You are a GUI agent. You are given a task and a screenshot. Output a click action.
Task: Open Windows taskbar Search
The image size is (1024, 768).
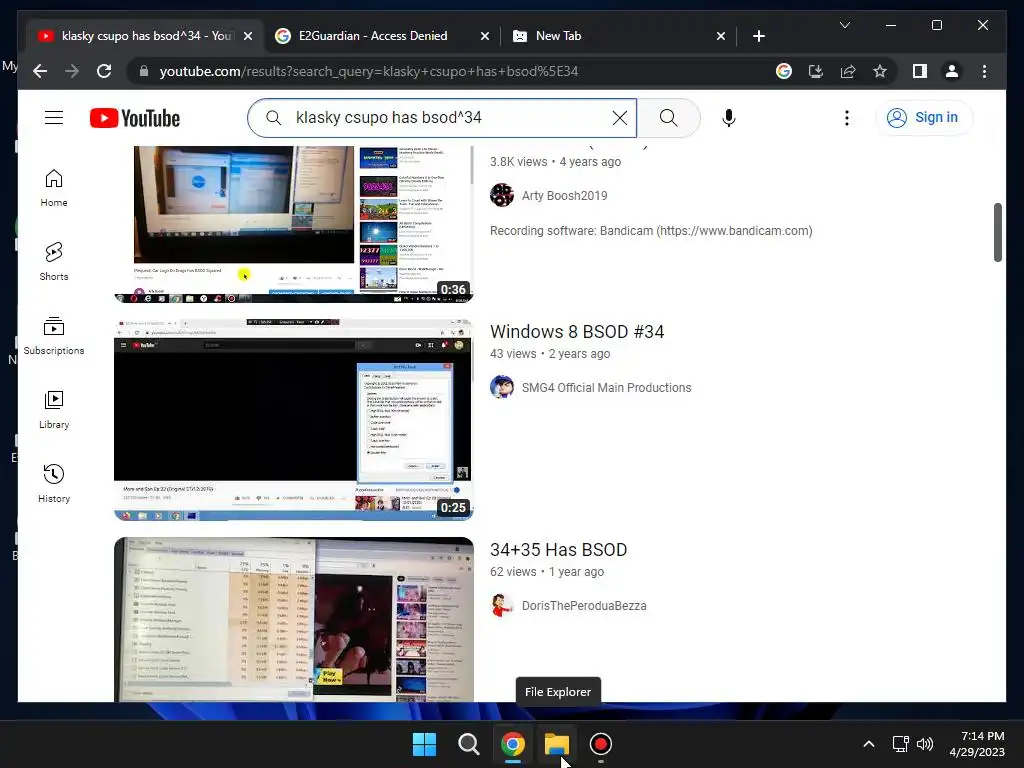pos(468,744)
